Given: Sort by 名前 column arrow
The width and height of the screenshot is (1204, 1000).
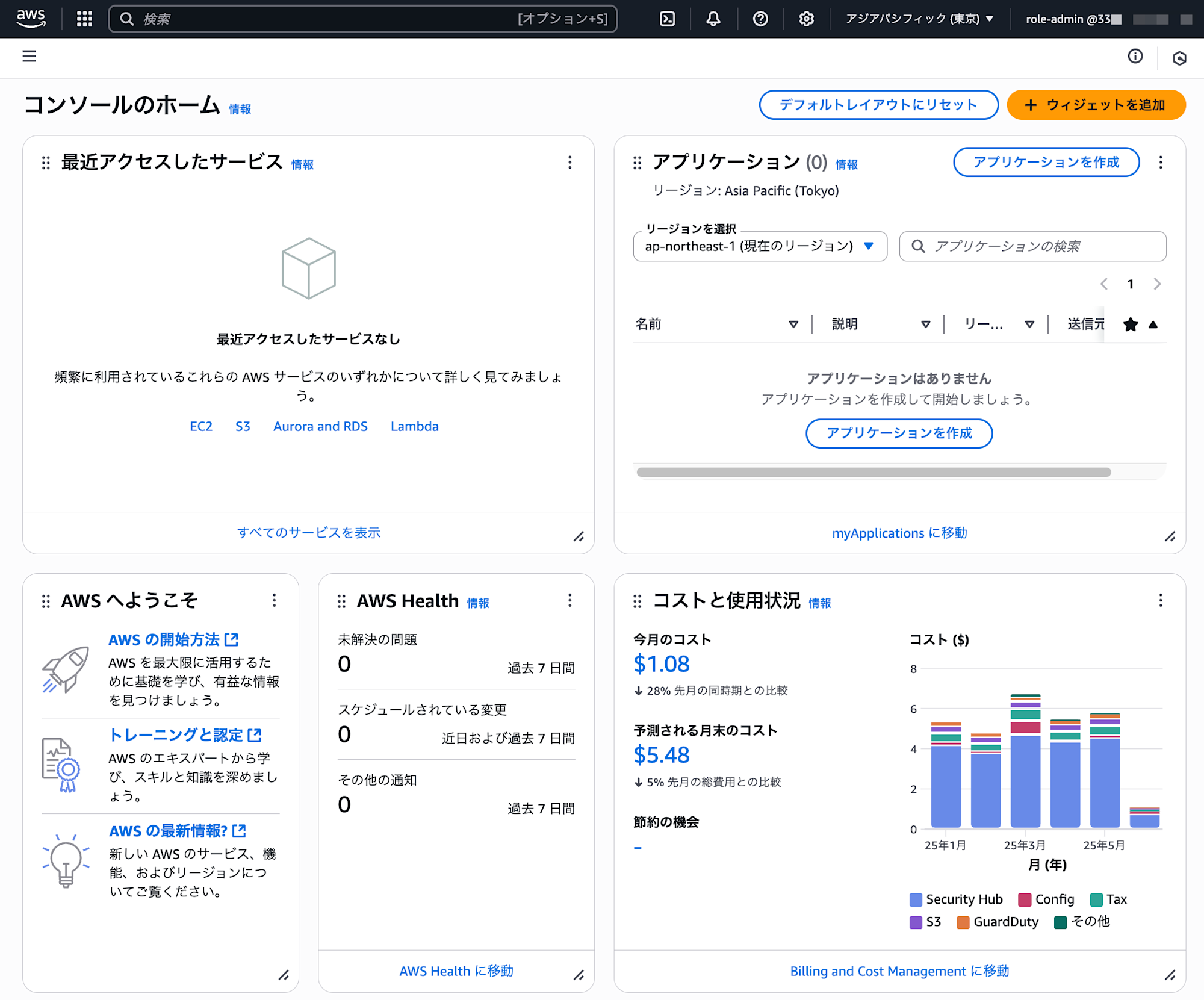Looking at the screenshot, I should click(793, 325).
